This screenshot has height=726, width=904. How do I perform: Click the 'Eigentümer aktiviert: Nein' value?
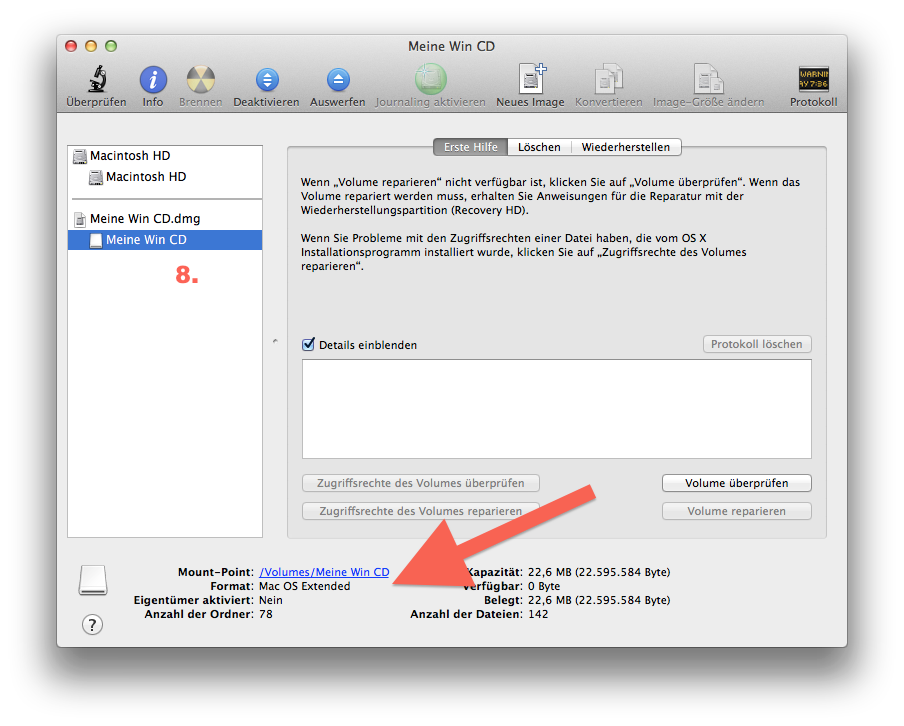tap(271, 600)
